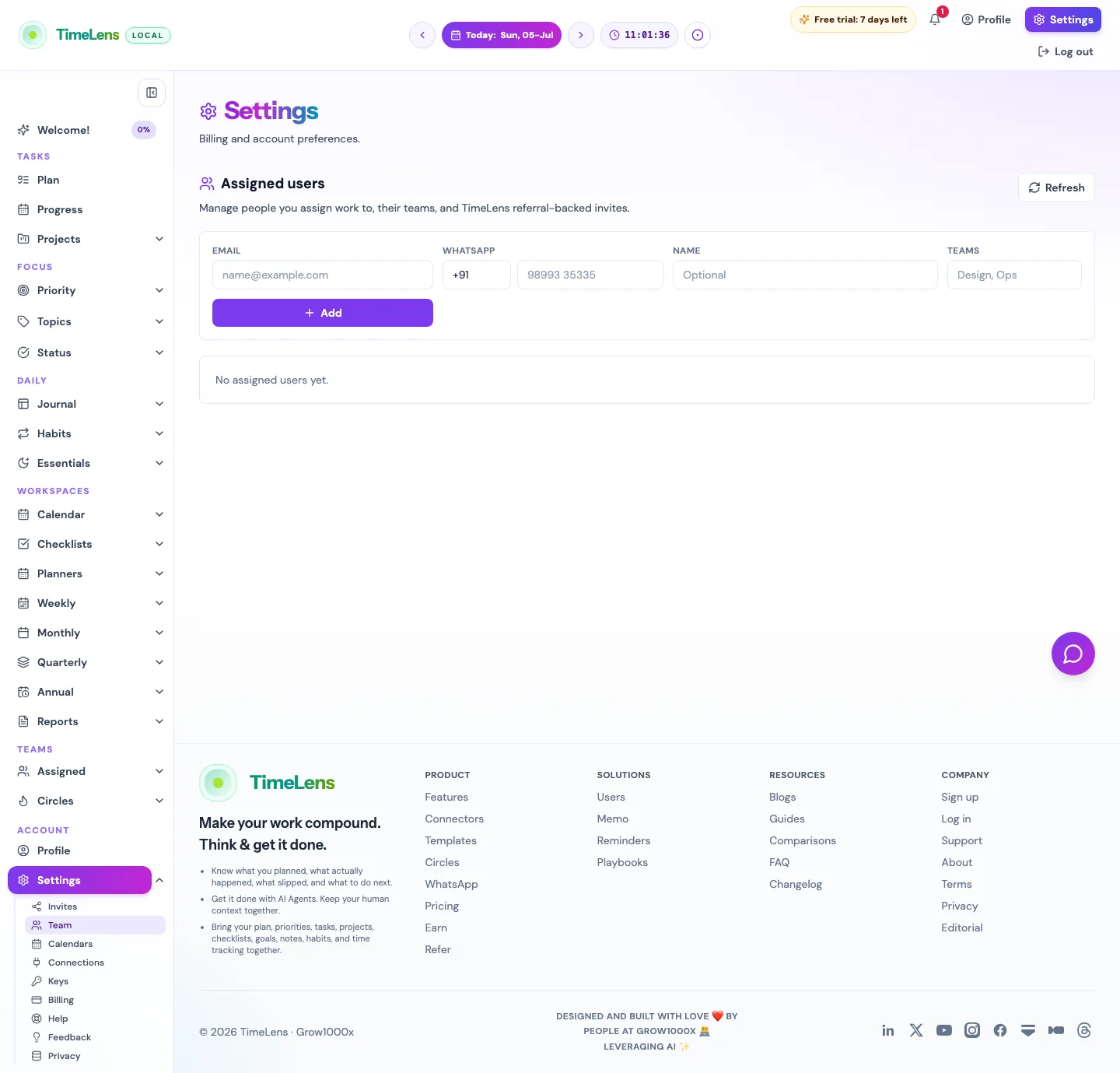Open the Threads icon in footer
The image size is (1120, 1073).
(1084, 1030)
